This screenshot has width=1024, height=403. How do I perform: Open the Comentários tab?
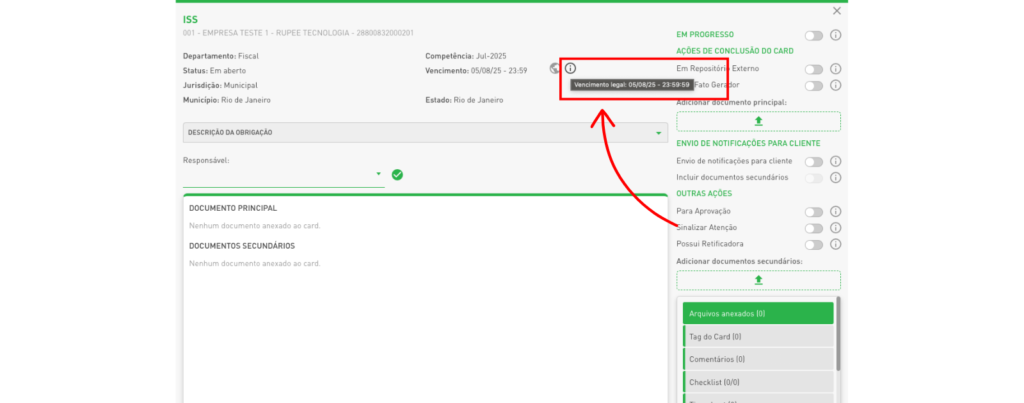pos(758,359)
